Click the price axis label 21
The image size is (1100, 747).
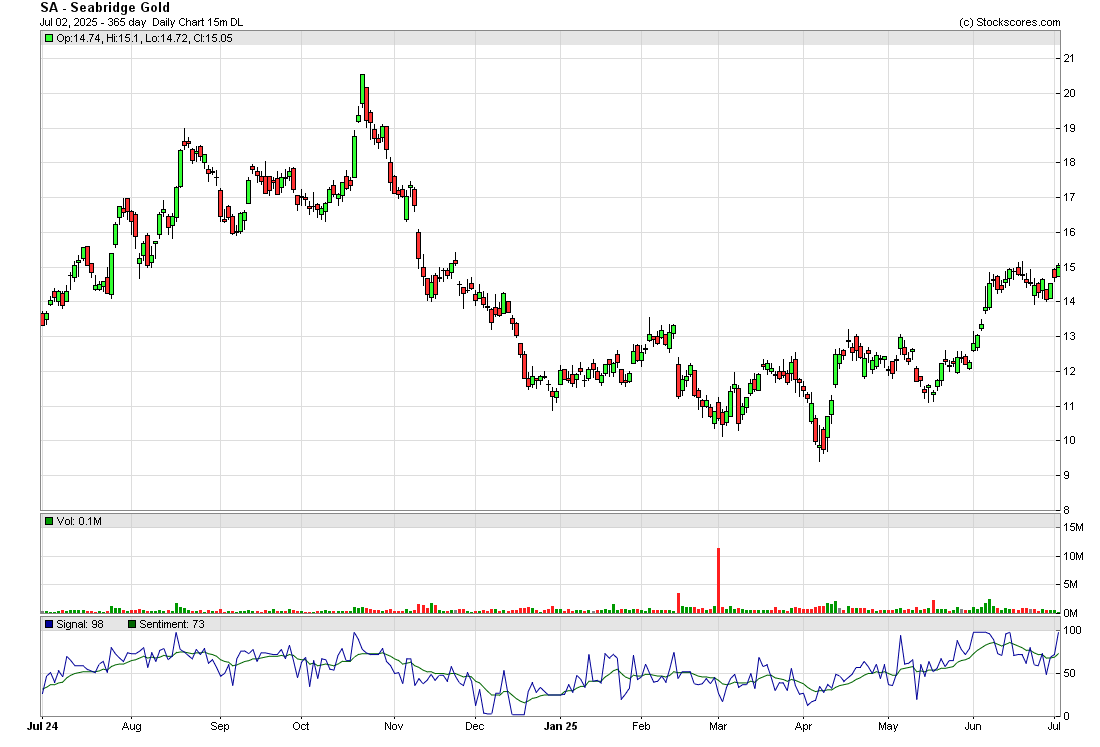1070,58
